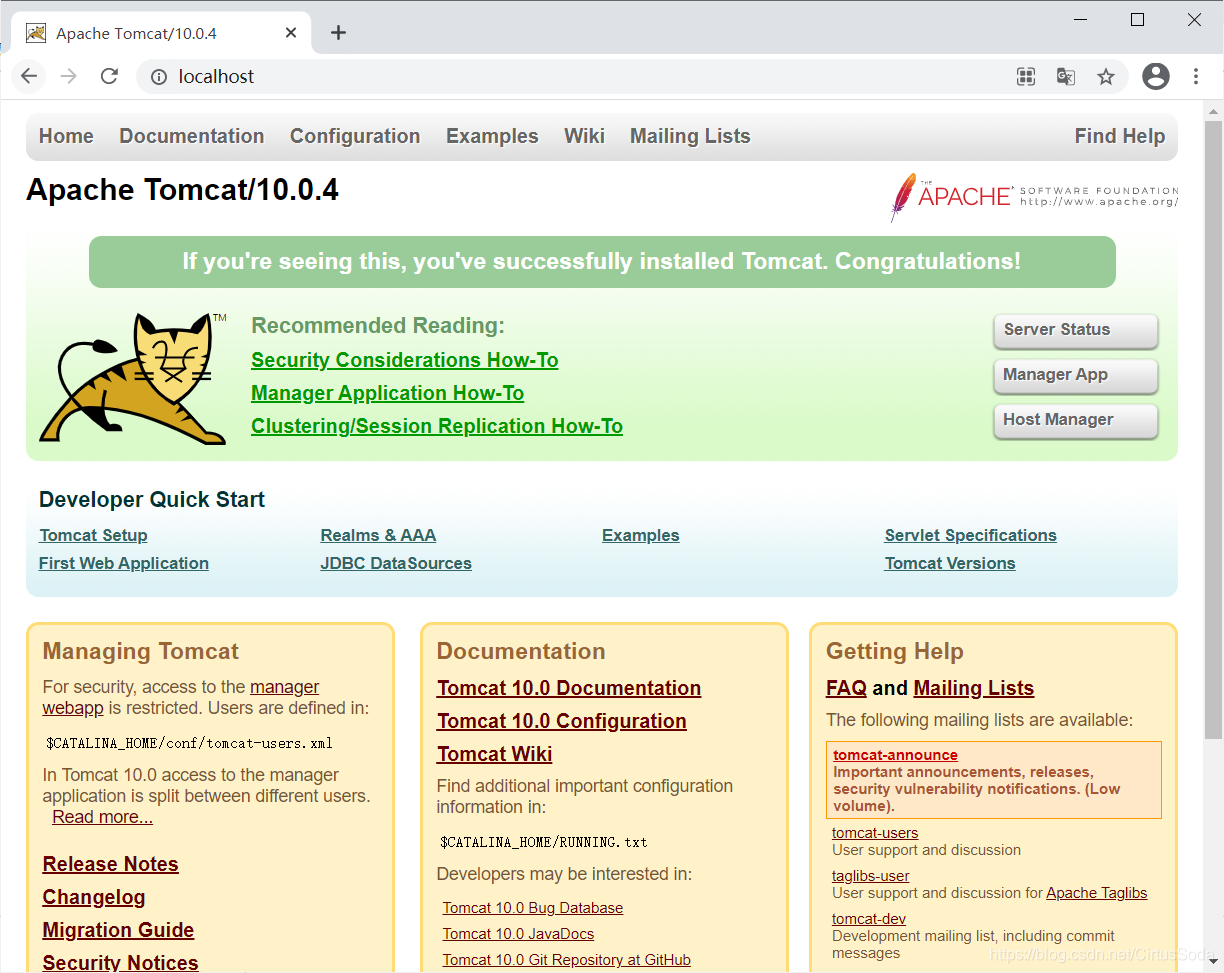The width and height of the screenshot is (1224, 973).
Task: Click the Manager App button
Action: click(x=1076, y=375)
